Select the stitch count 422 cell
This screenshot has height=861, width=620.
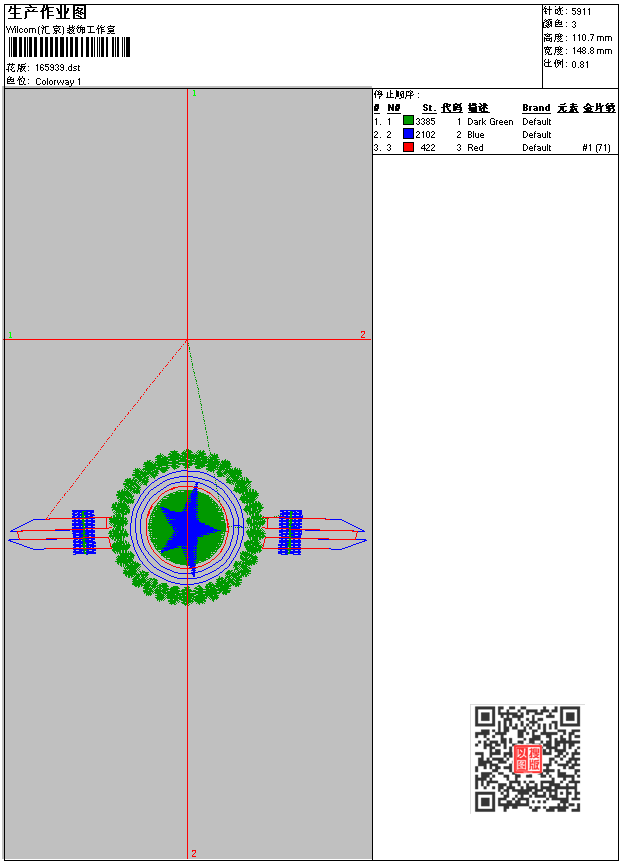(428, 148)
